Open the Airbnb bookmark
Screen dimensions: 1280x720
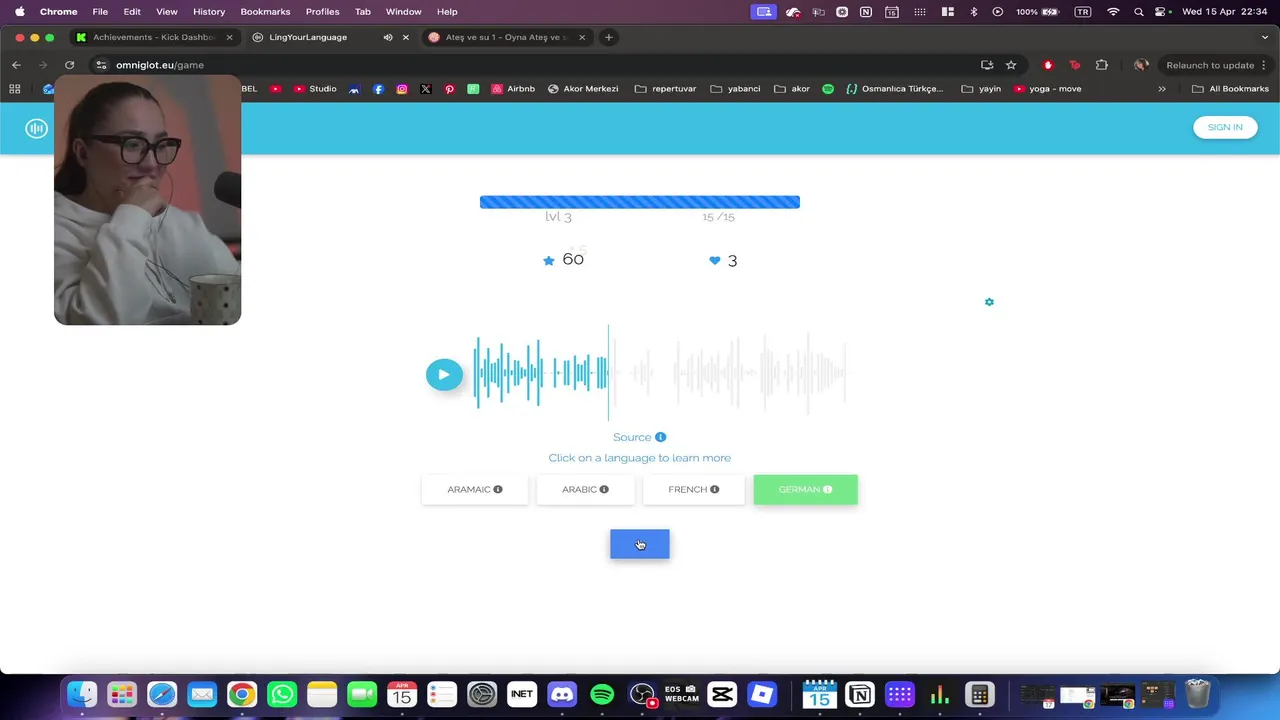[513, 89]
